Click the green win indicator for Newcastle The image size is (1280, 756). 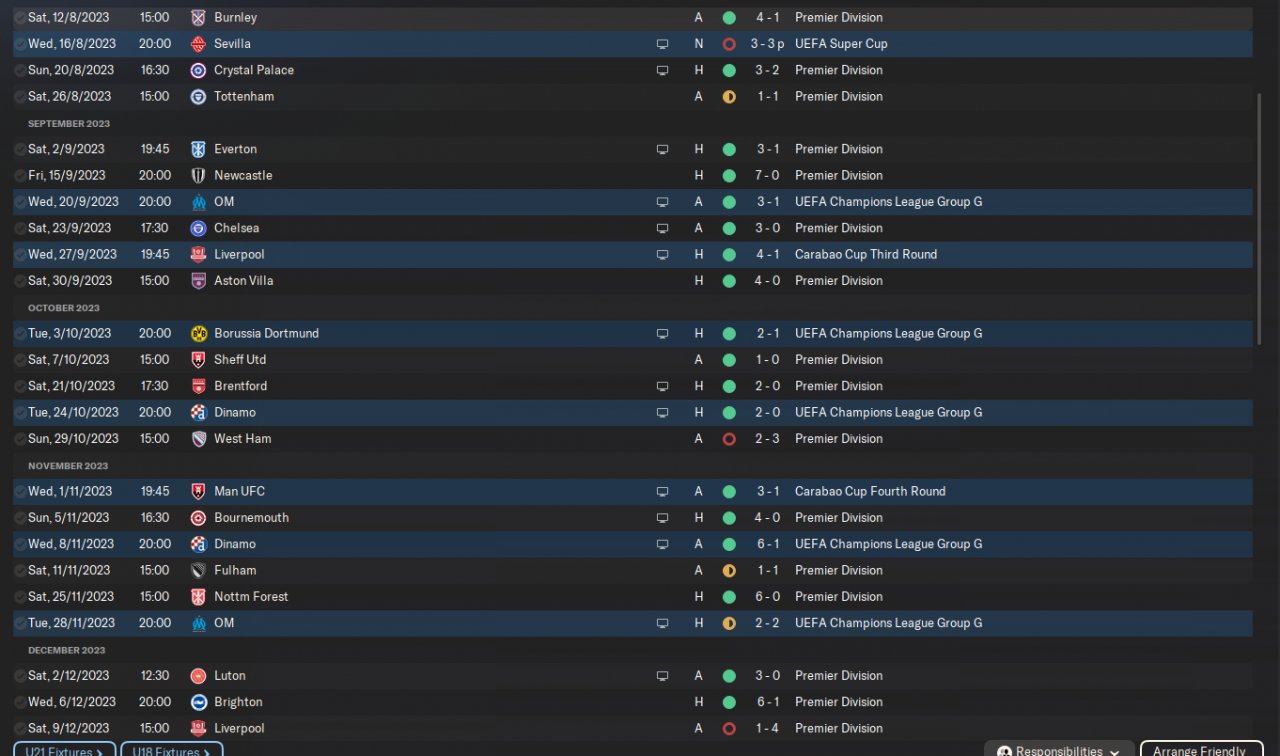click(729, 176)
